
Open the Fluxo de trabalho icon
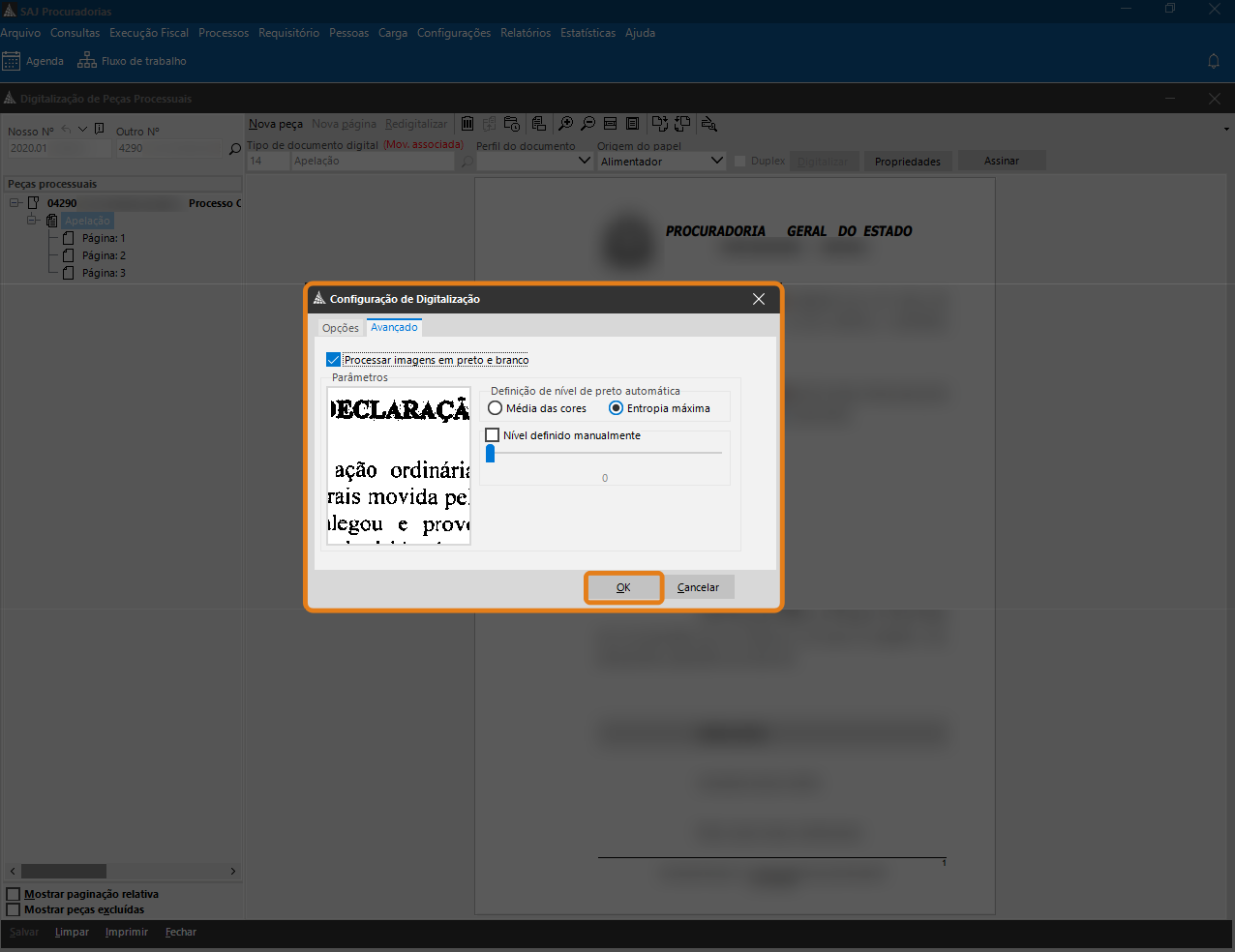pos(87,61)
